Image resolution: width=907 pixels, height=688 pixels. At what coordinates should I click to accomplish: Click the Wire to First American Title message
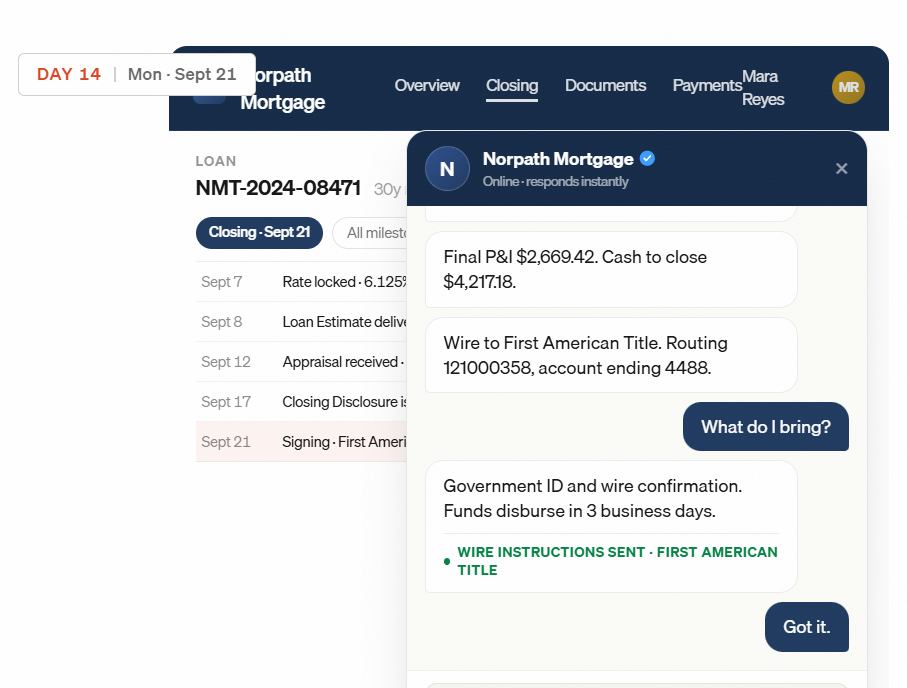click(611, 355)
